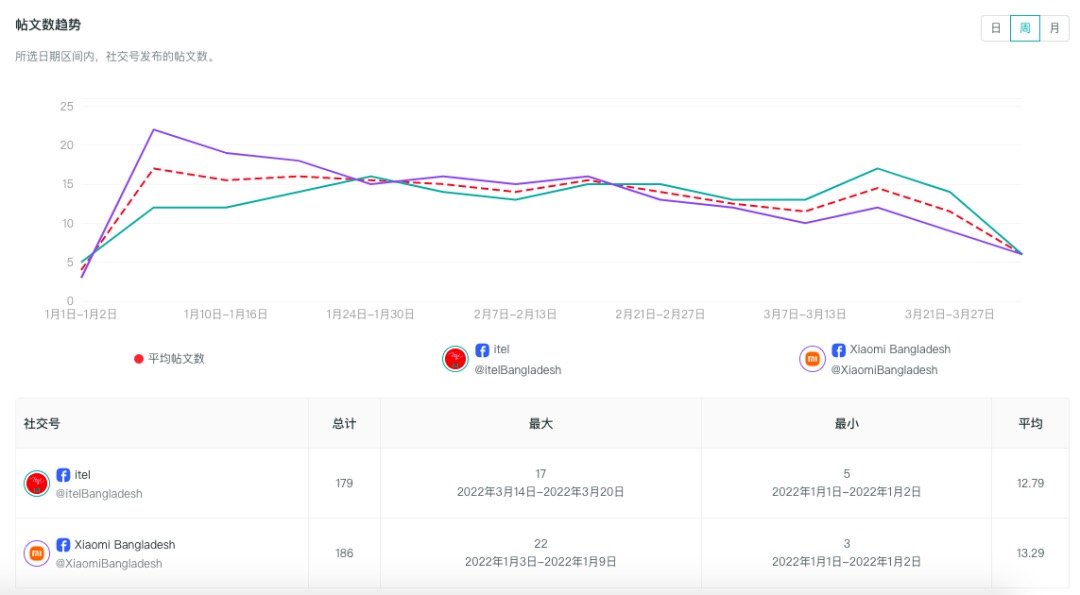Switch chart granularity to 日 (day)

[x=996, y=28]
